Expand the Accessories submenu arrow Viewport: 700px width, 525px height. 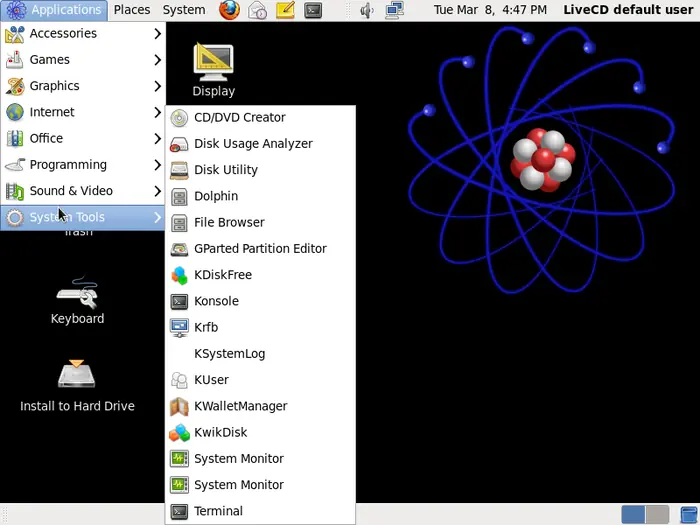[157, 33]
